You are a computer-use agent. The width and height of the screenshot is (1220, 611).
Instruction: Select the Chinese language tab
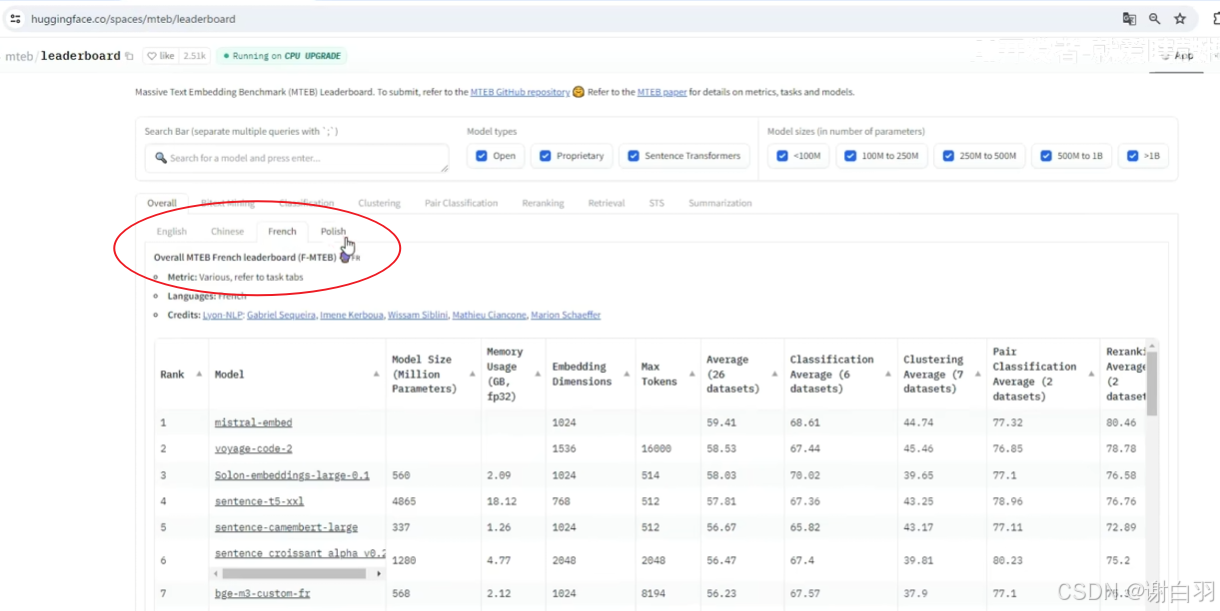point(227,231)
